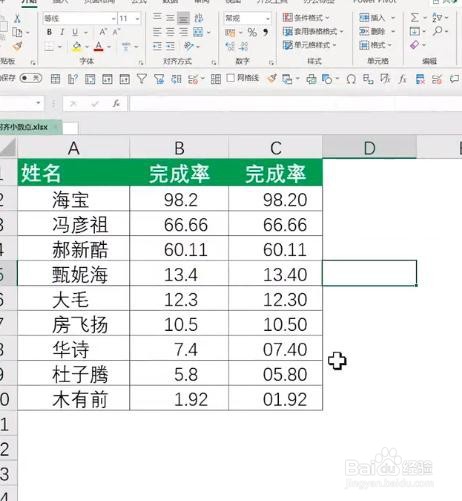Apply the yellow fill color bucket
The height and width of the screenshot is (501, 462).
point(77,46)
